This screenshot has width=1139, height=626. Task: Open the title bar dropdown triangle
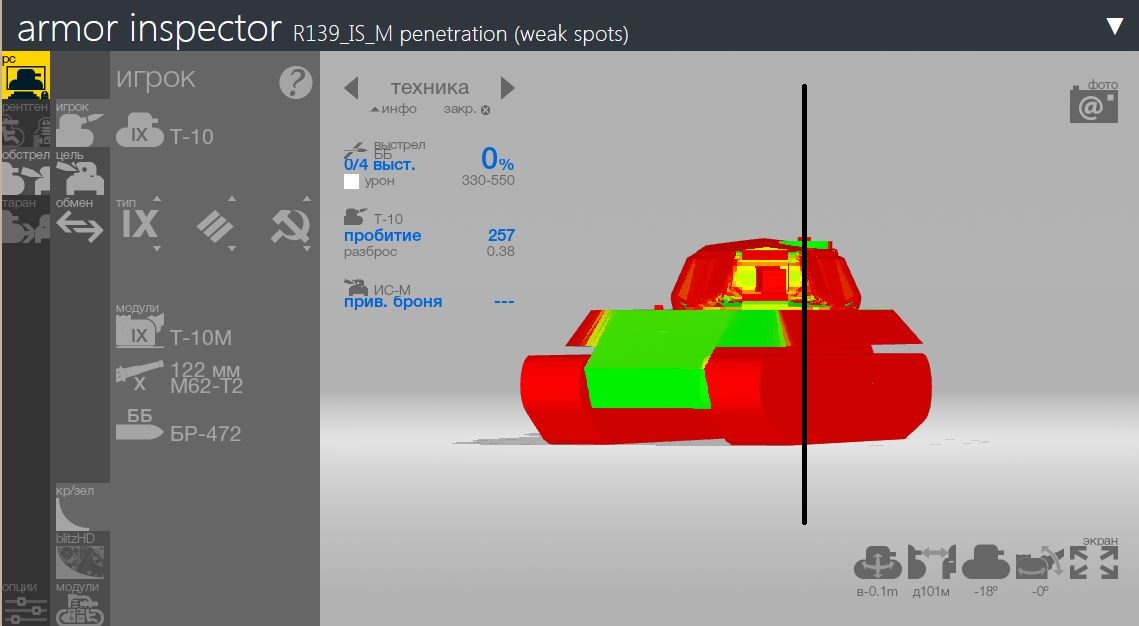[1115, 26]
